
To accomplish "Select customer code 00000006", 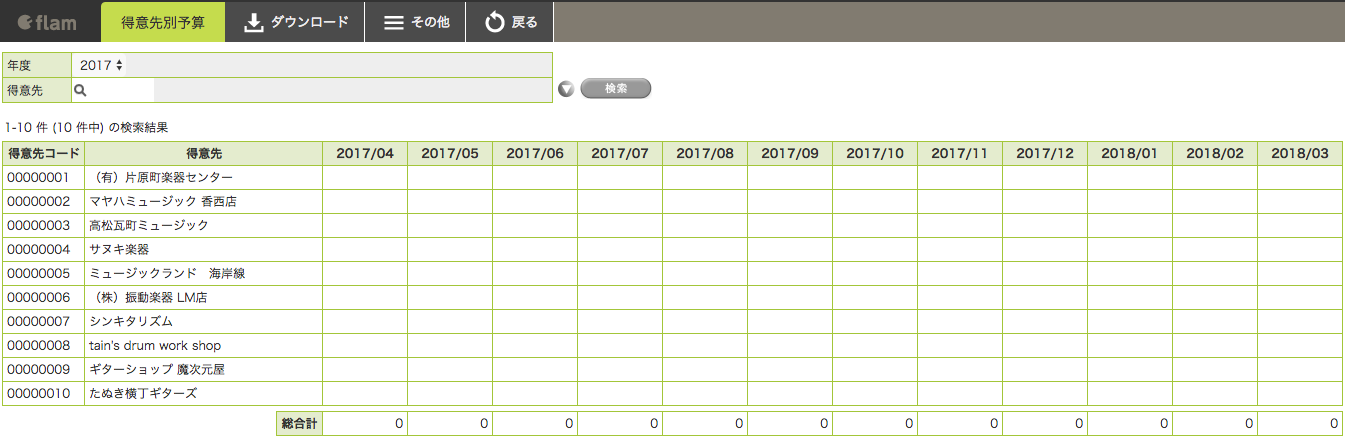I will coord(39,298).
